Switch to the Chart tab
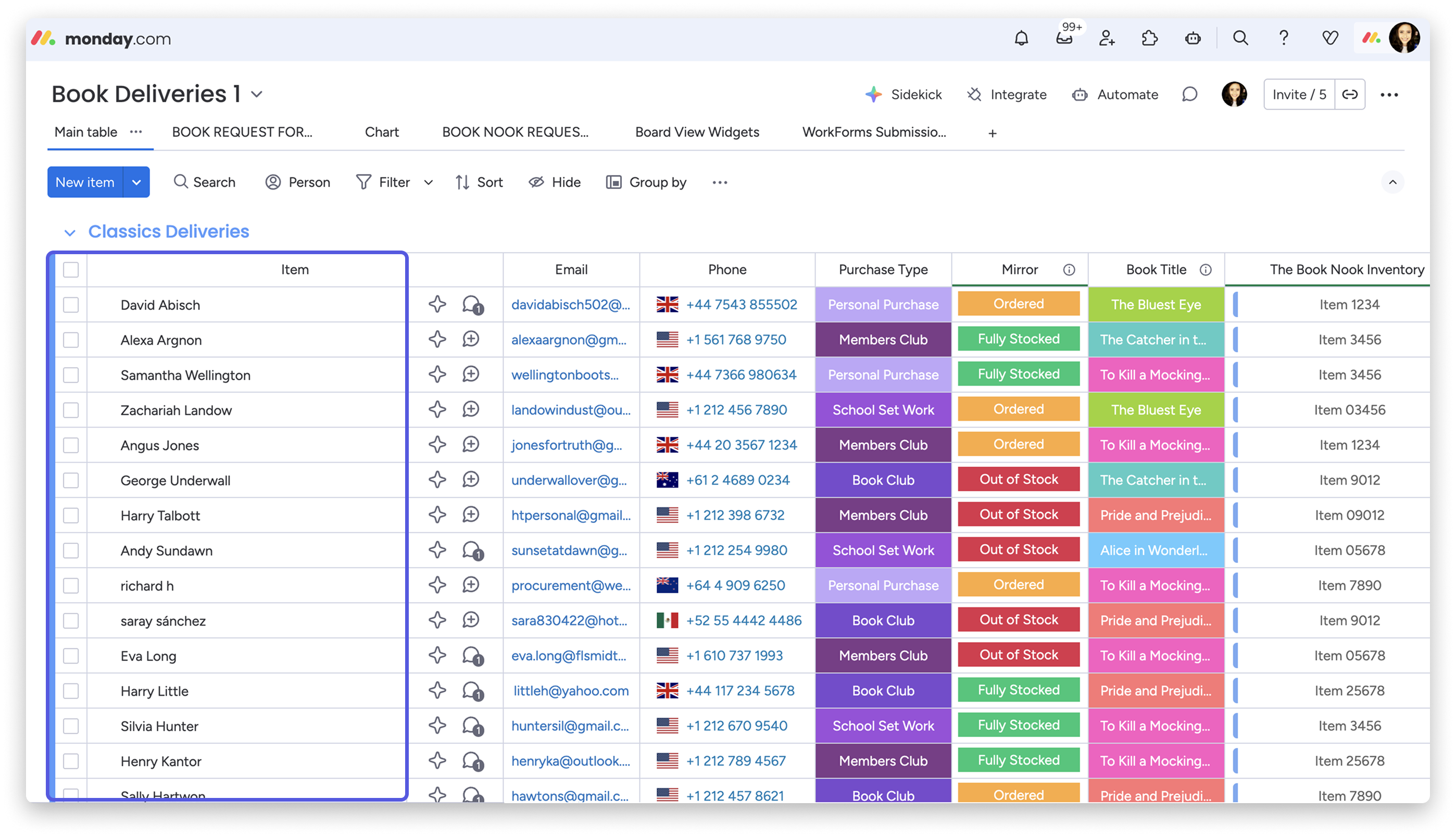Screen dimensions: 1456x837 click(x=382, y=132)
